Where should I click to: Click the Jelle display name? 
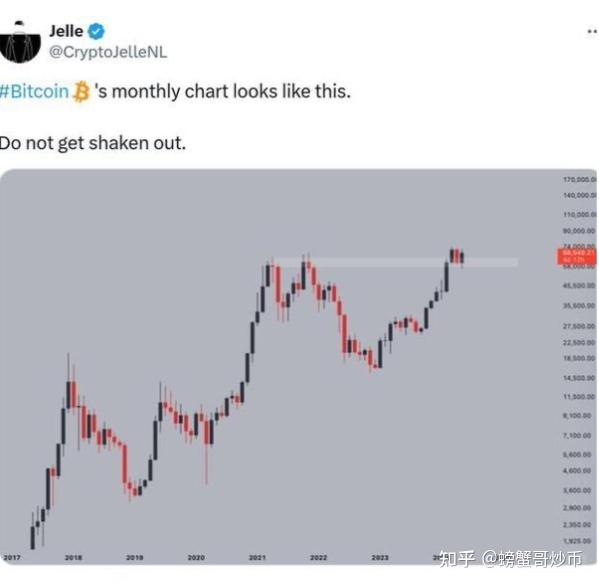(x=66, y=31)
